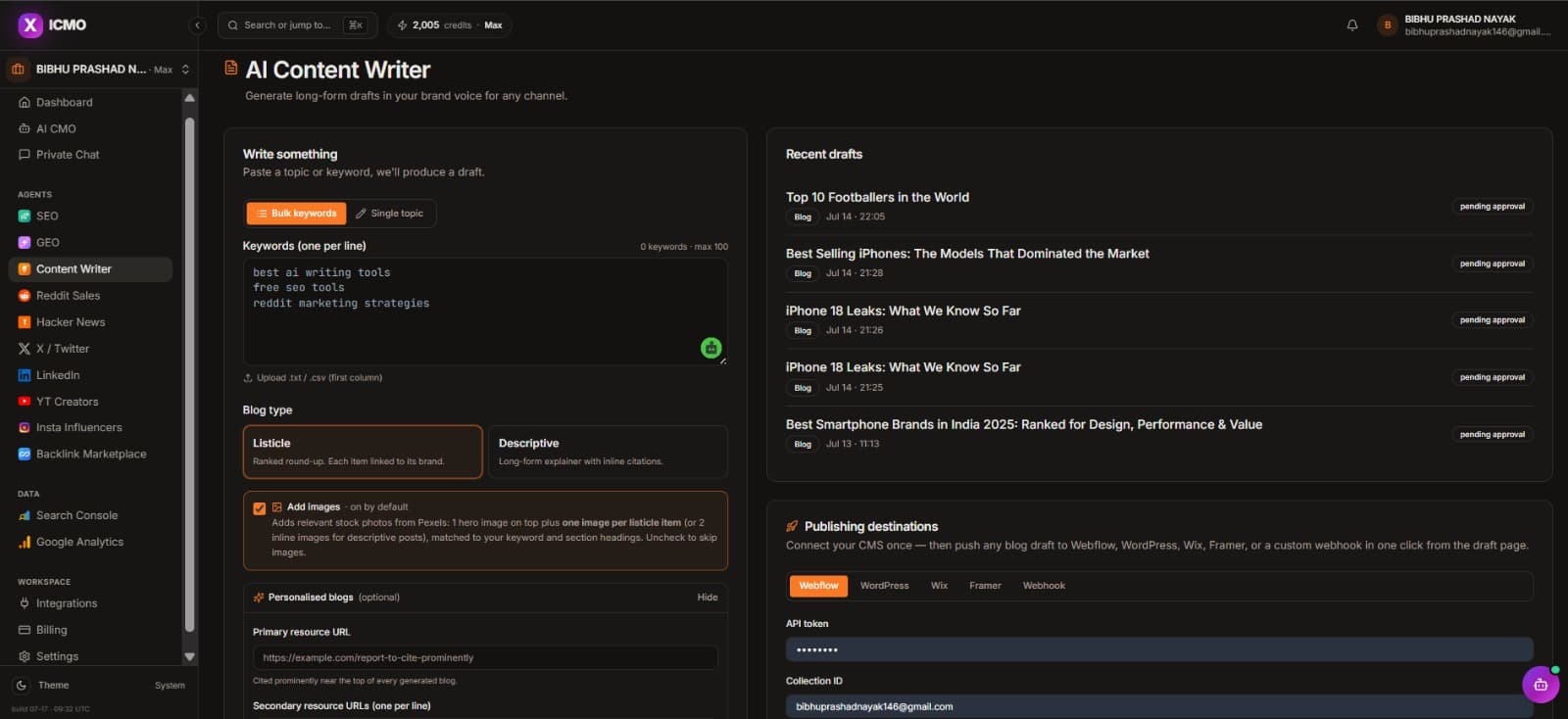This screenshot has width=1568, height=719.
Task: Click pending approval badge for Top 10 Footballers
Action: pos(1493,207)
